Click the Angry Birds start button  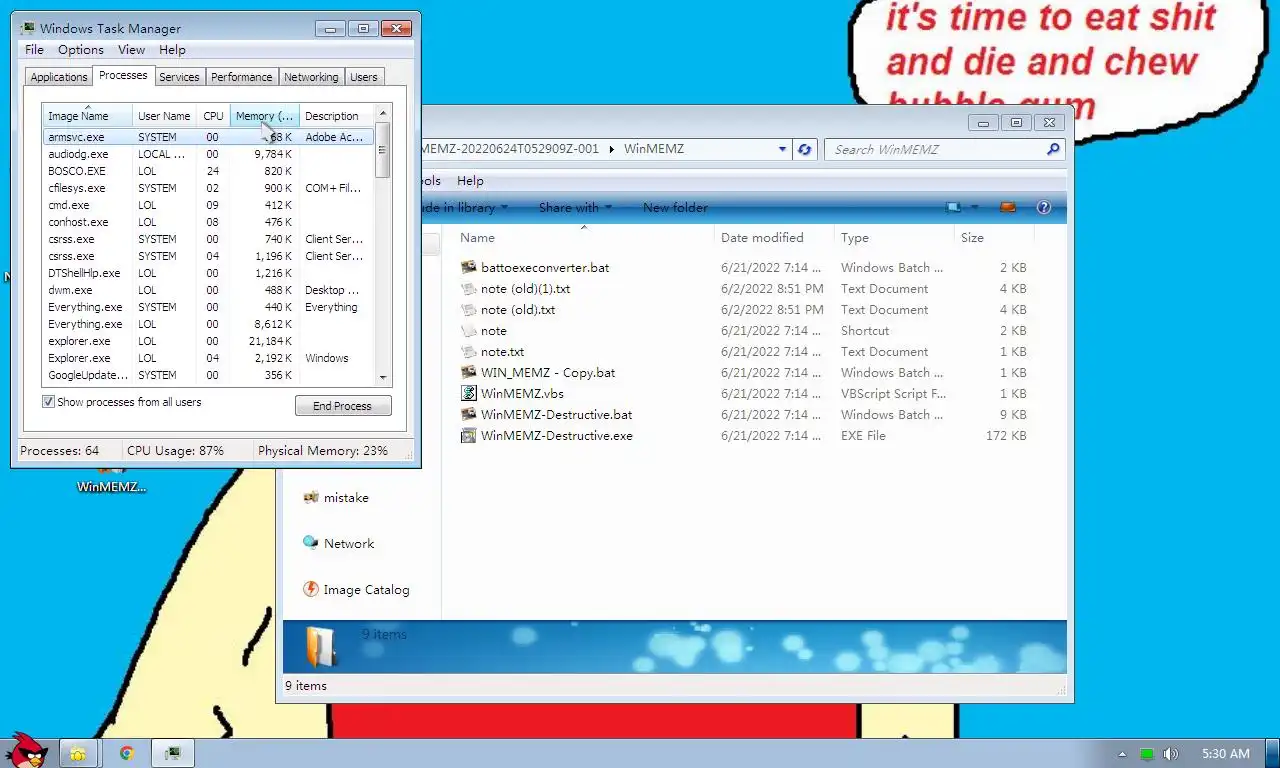click(27, 751)
